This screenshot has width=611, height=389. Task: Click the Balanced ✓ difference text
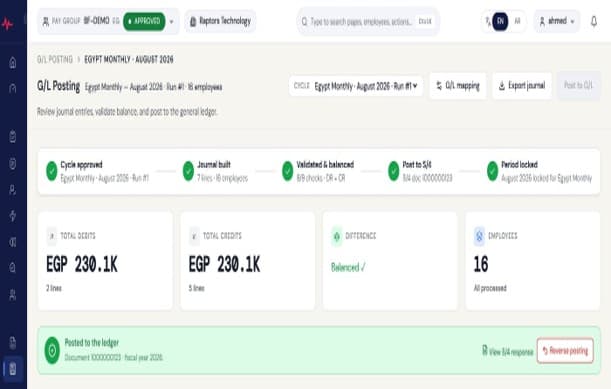click(x=348, y=267)
